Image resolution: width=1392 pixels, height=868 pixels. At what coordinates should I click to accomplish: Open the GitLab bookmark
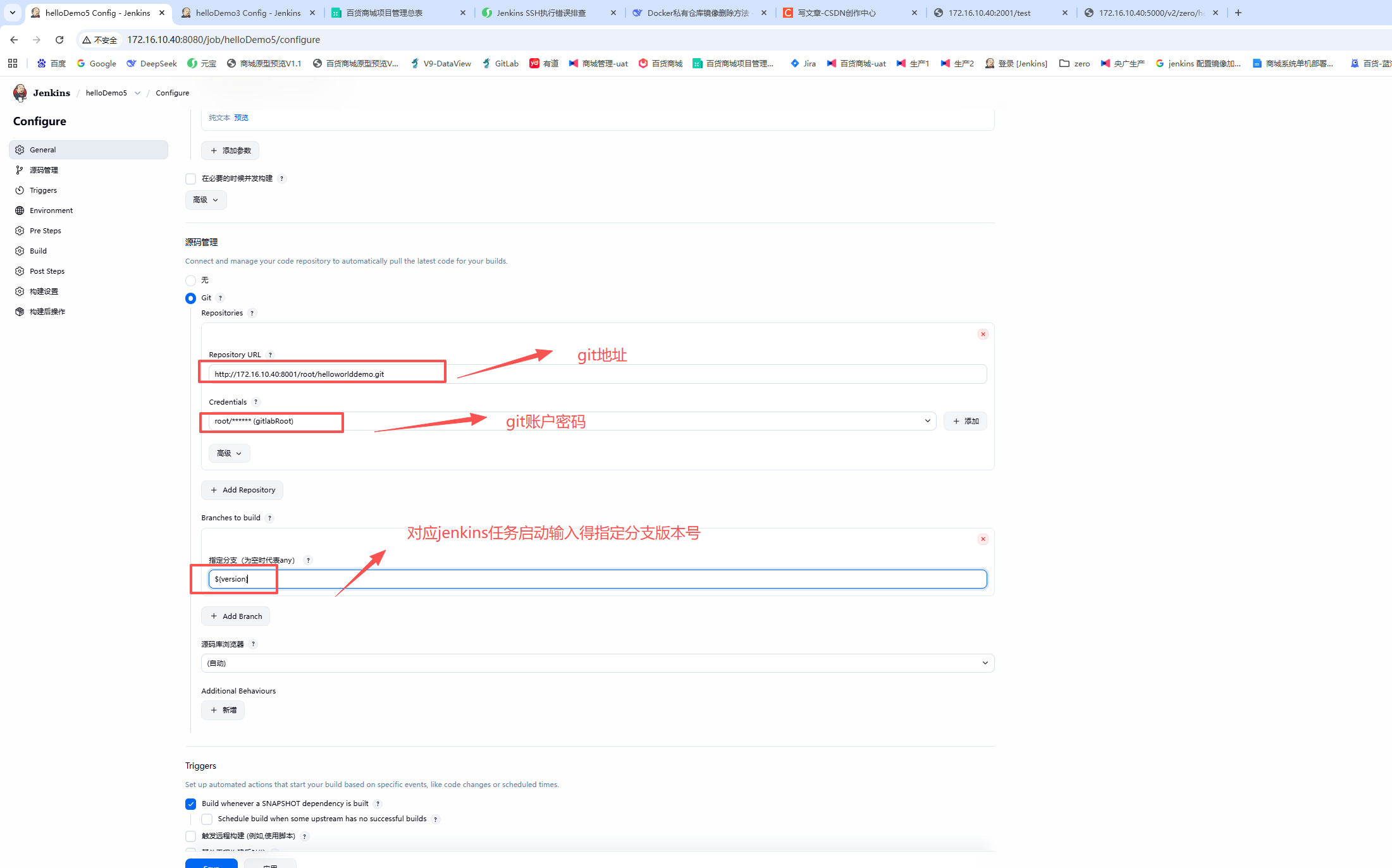[500, 63]
